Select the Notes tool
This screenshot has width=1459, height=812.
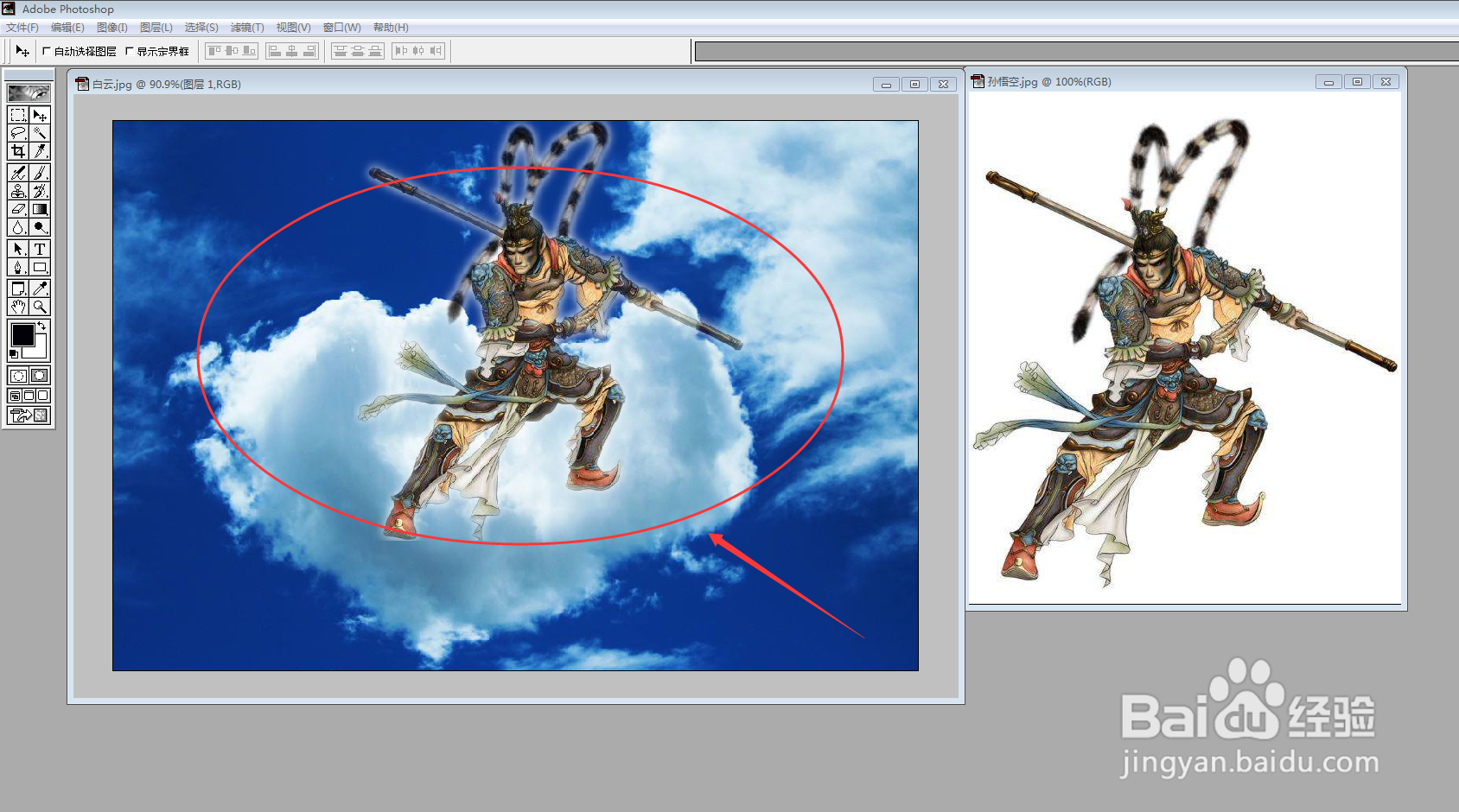[17, 289]
